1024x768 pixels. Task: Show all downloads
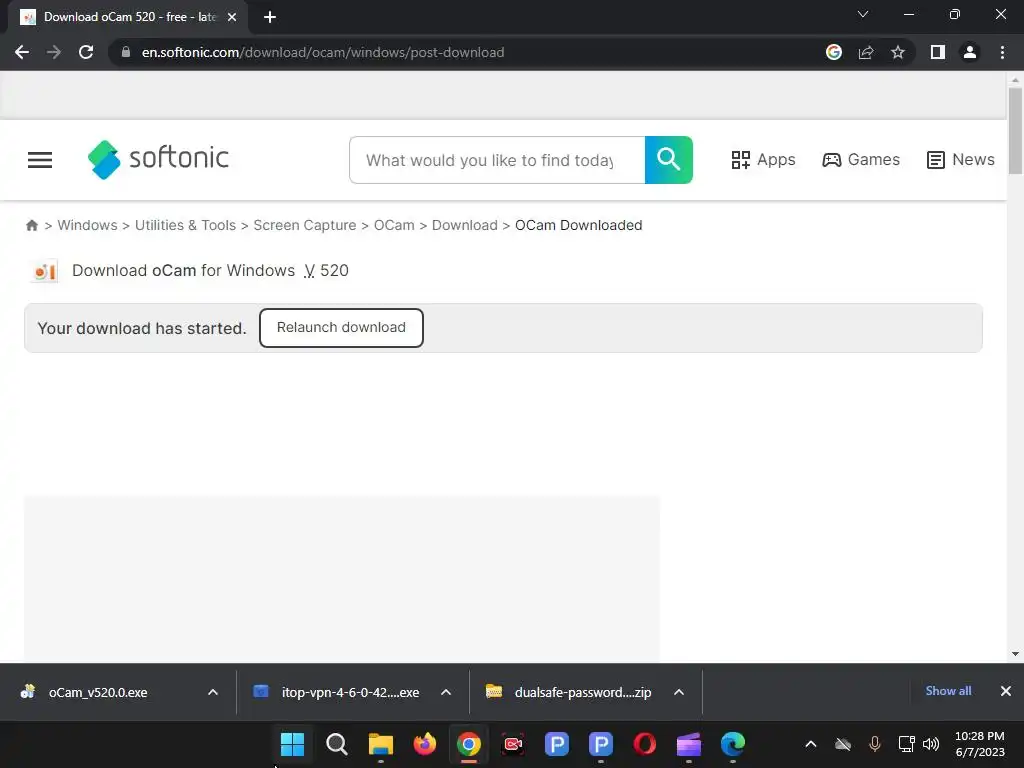point(948,691)
